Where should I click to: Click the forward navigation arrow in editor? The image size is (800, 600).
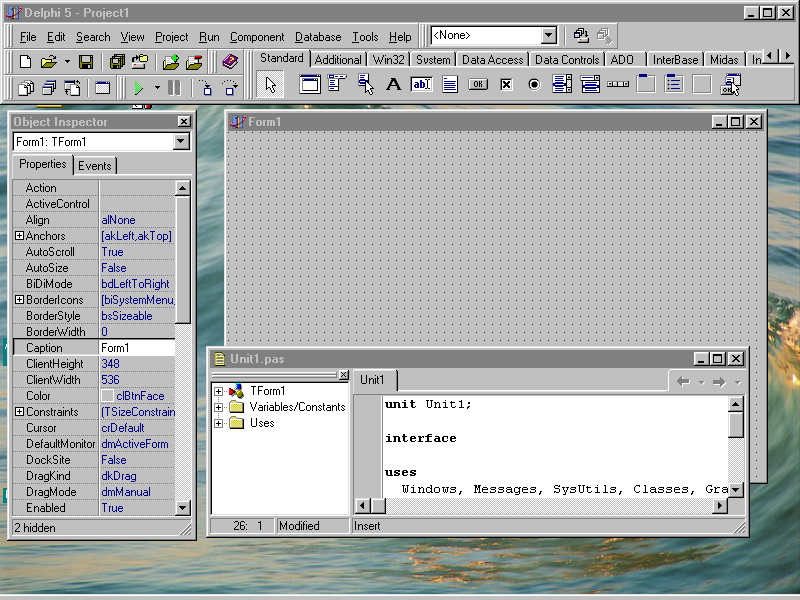(x=719, y=382)
